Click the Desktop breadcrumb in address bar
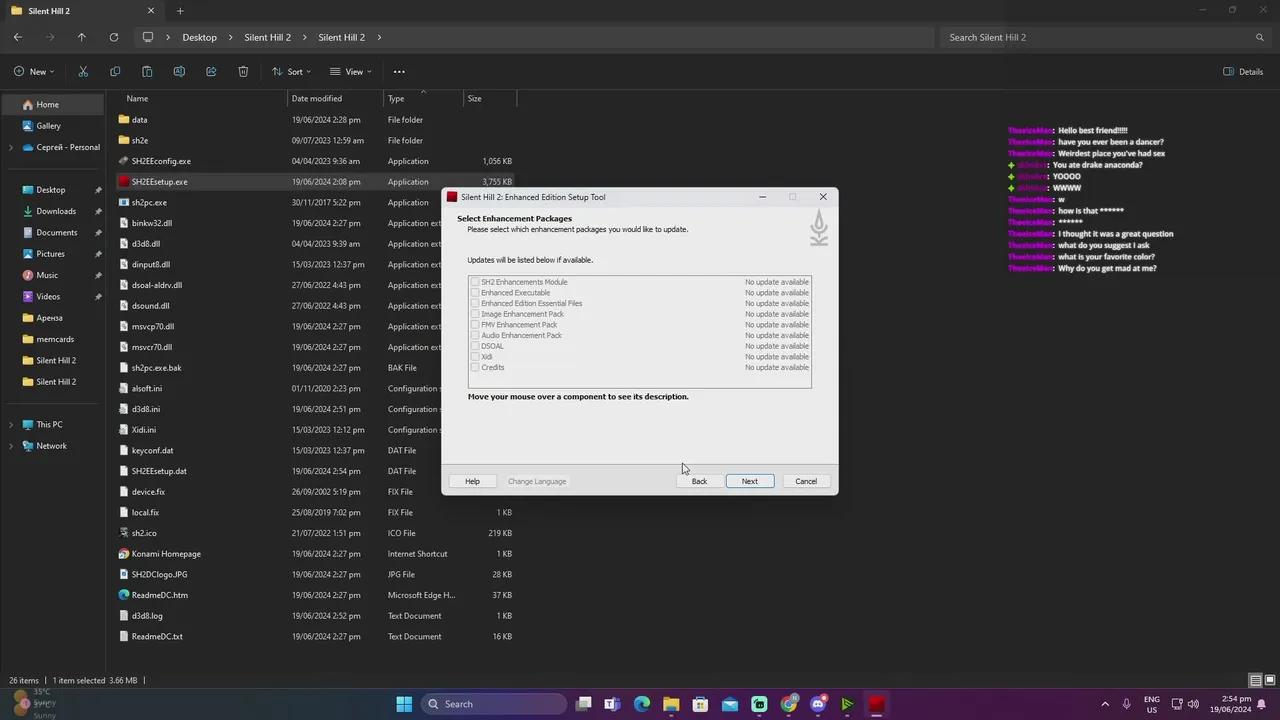This screenshot has height=720, width=1280. click(x=199, y=37)
